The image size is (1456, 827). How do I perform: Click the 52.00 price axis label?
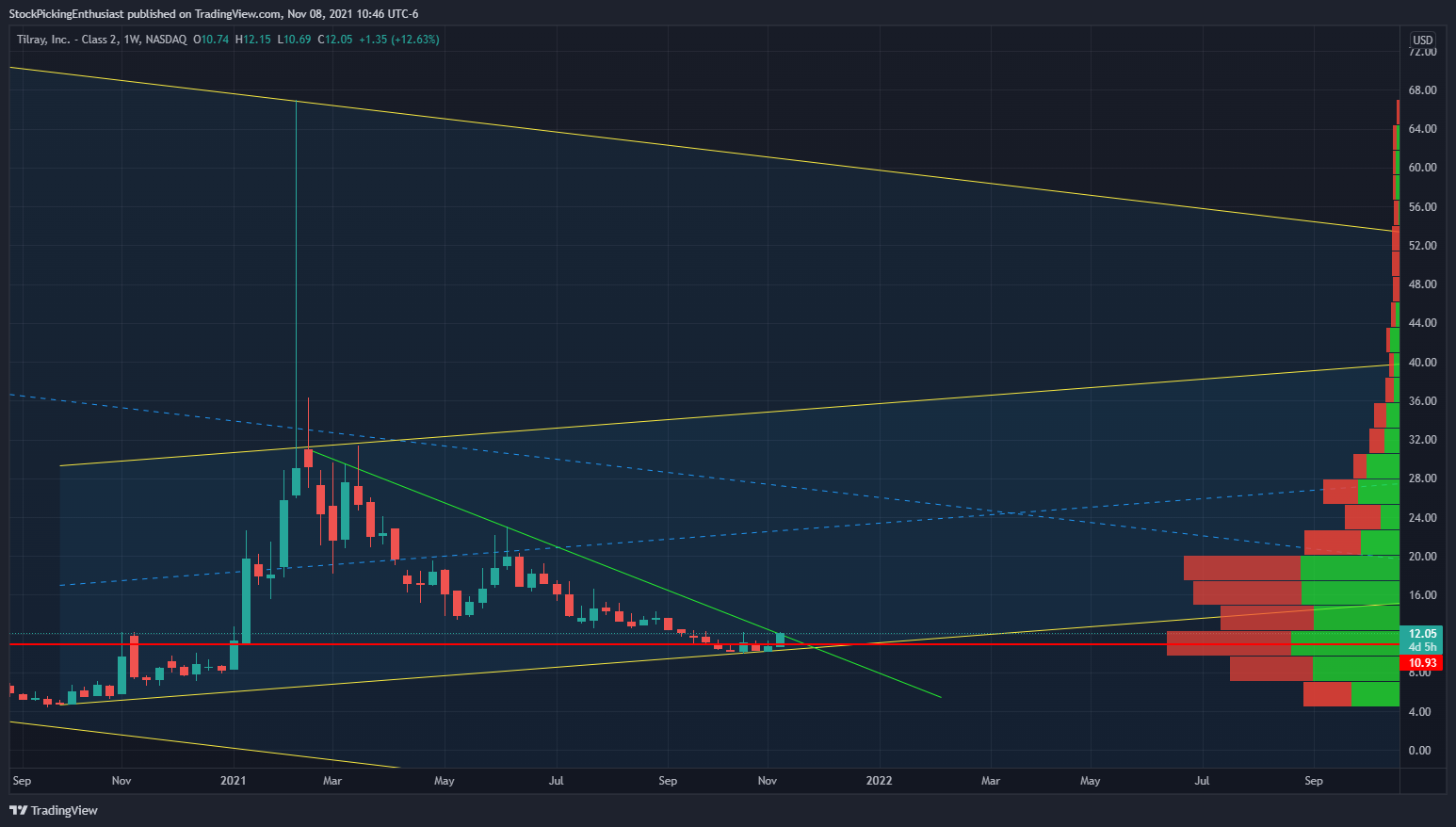[1422, 246]
